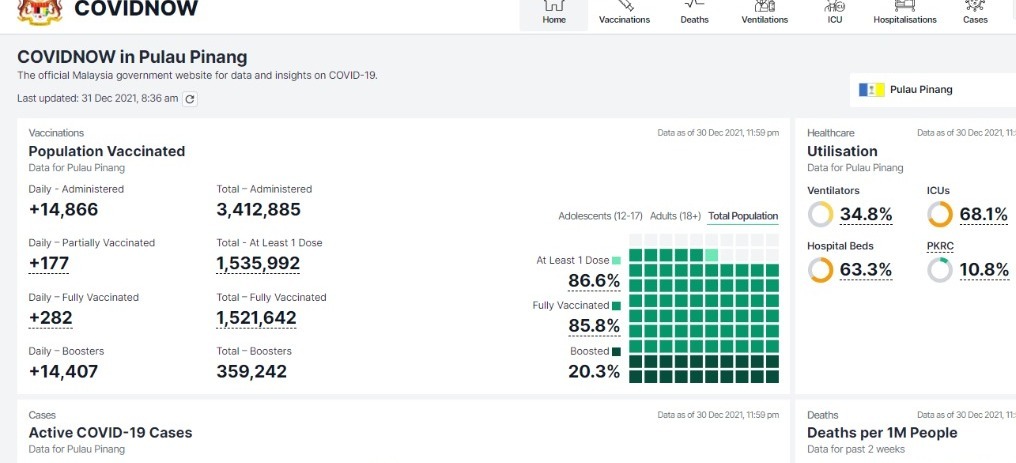Screen dimensions: 1016x463
Task: Click the Fully Vaccinated legend swatch
Action: coord(616,306)
